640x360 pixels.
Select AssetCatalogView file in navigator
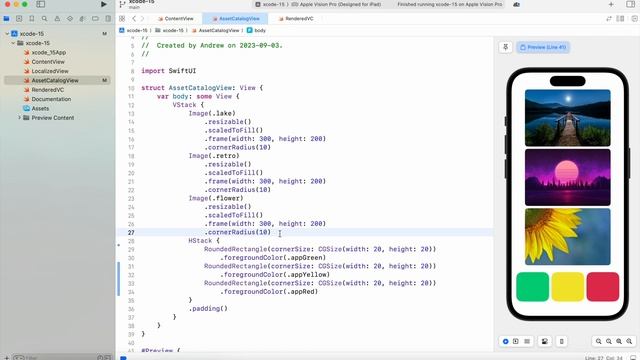pos(57,80)
